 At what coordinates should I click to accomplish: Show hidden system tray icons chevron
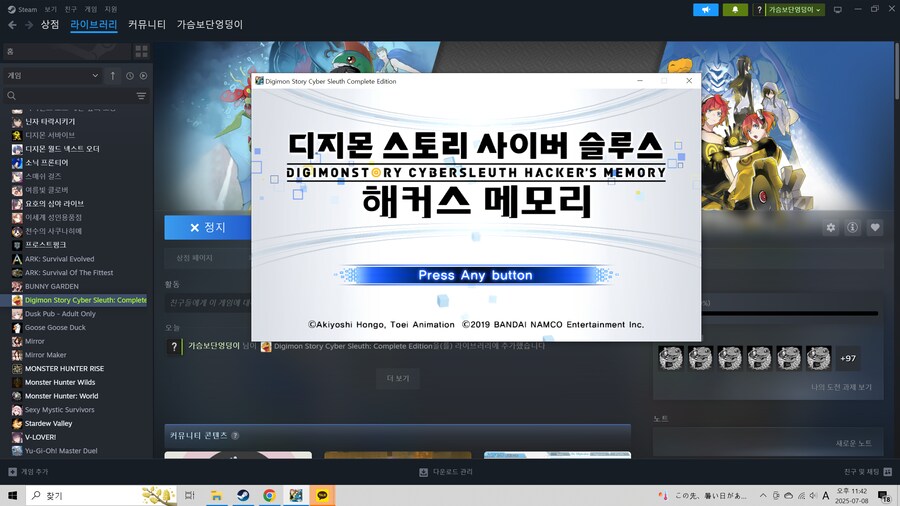tap(763, 496)
